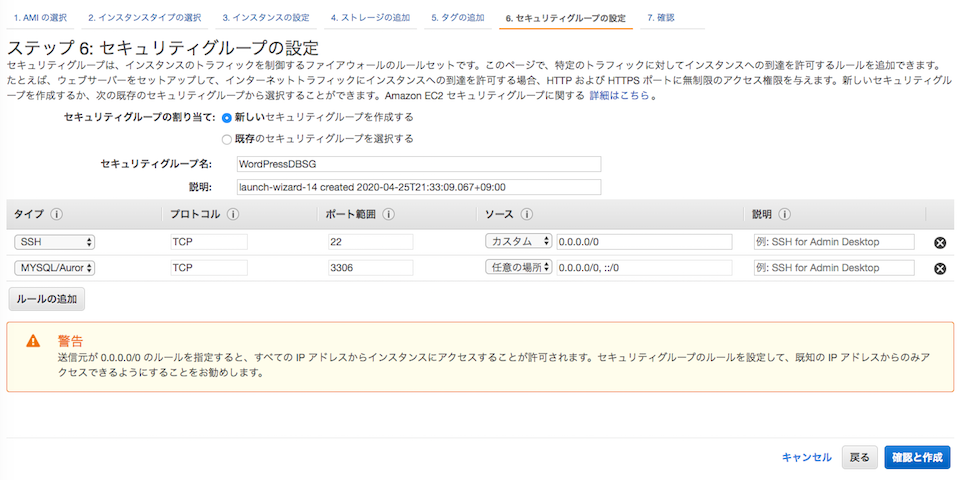960x480 pixels.
Task: Click the 警告 warning heading
Action: 70,340
